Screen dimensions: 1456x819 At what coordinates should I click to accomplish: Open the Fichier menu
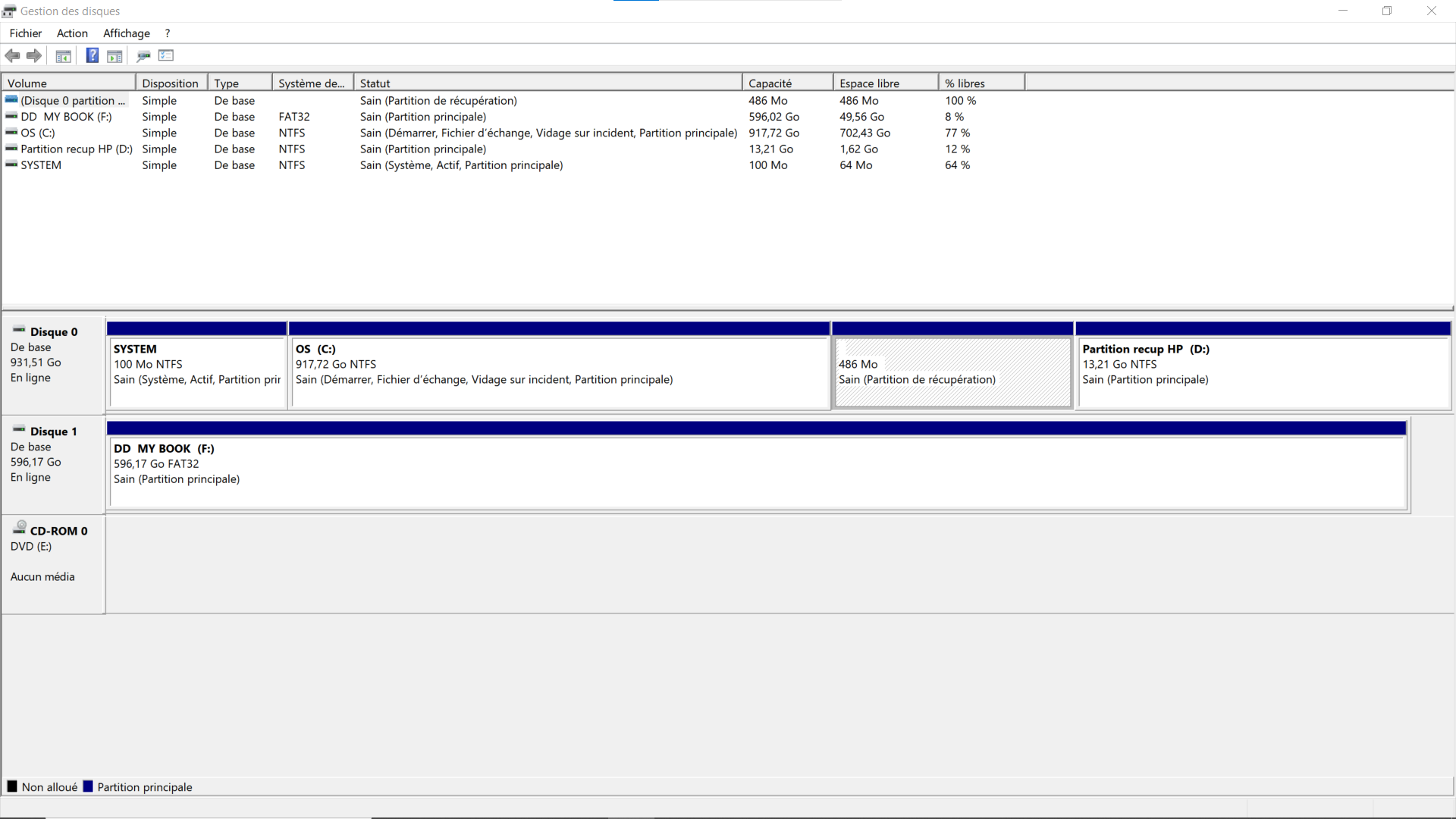pyautogui.click(x=25, y=33)
